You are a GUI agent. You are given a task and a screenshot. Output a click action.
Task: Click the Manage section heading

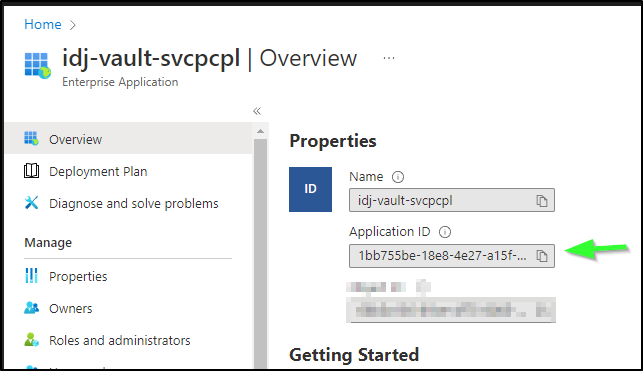point(48,243)
